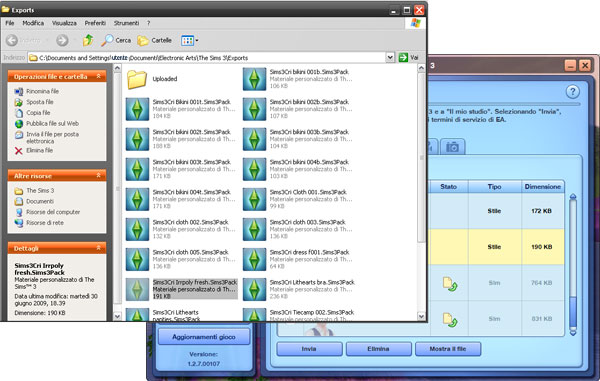
Task: Select Sims3Cri Cloth 001.Sims3Pack file icon
Action: click(254, 199)
